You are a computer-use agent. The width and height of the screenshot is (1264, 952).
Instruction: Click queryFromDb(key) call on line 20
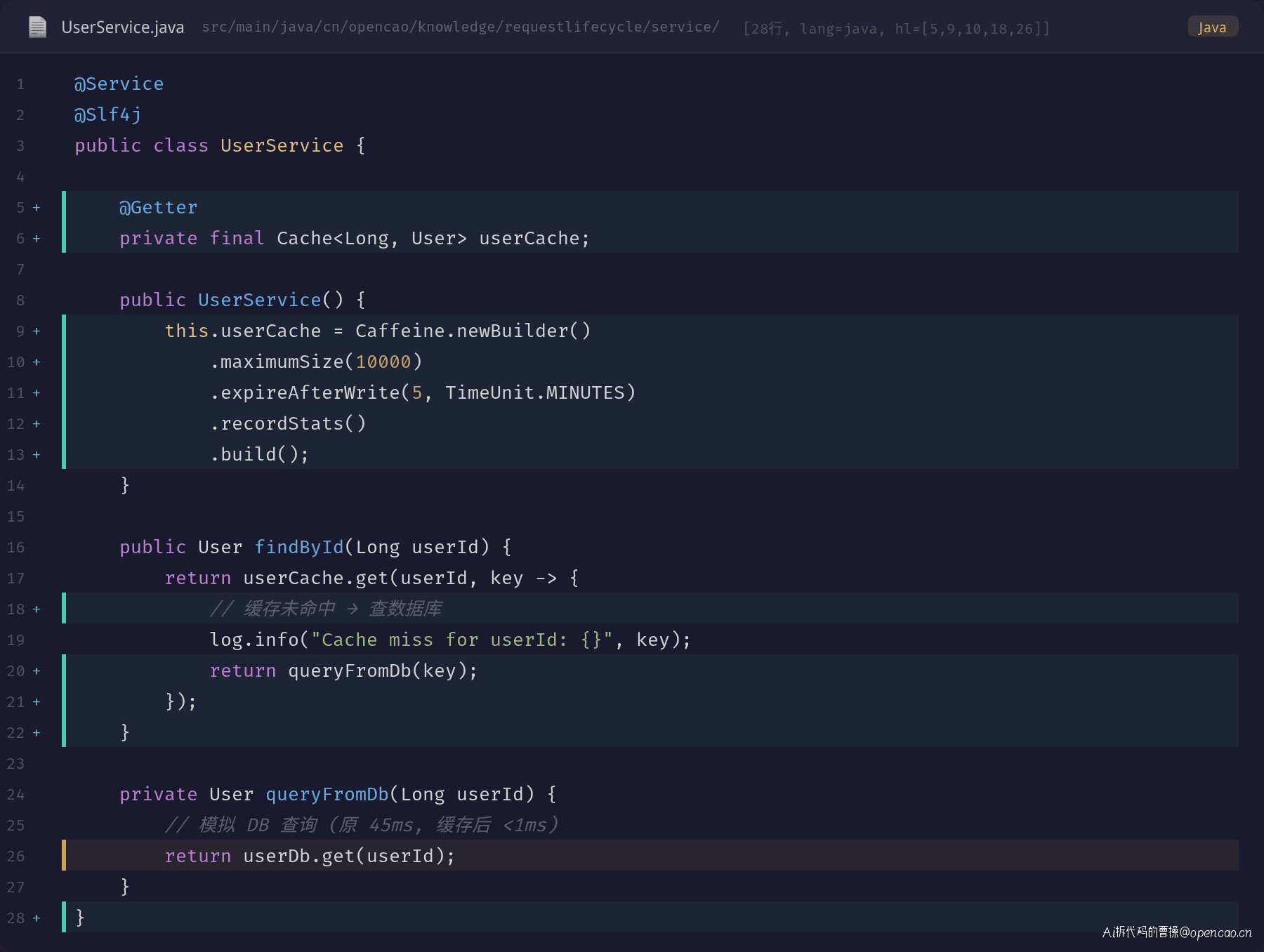[378, 671]
